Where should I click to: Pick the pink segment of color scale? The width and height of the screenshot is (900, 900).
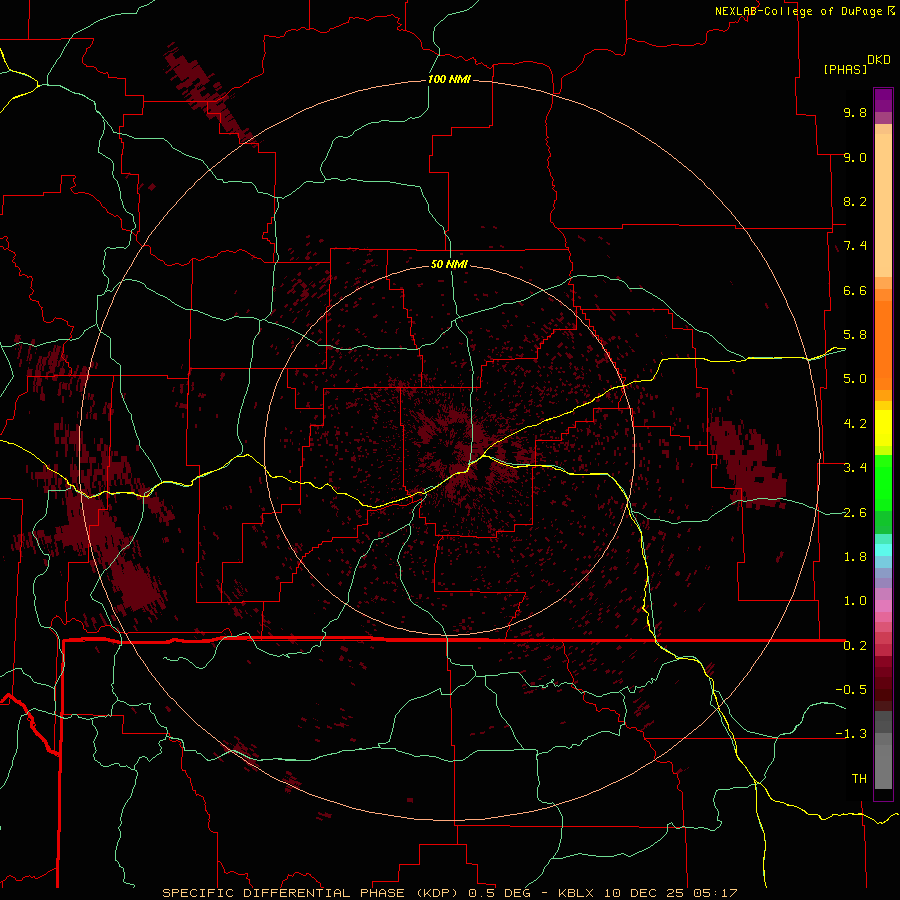click(883, 606)
